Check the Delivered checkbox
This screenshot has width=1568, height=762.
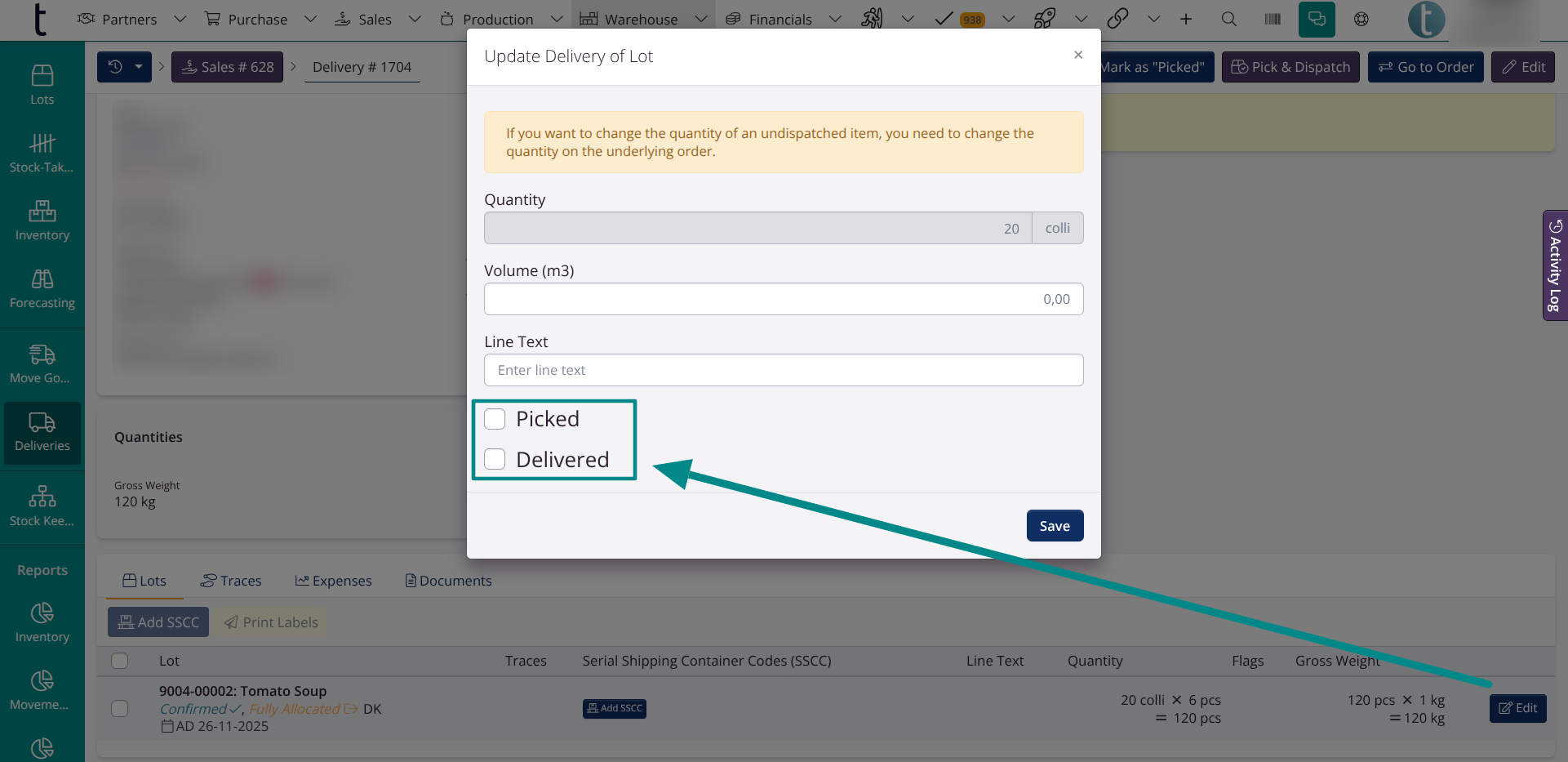[x=495, y=459]
